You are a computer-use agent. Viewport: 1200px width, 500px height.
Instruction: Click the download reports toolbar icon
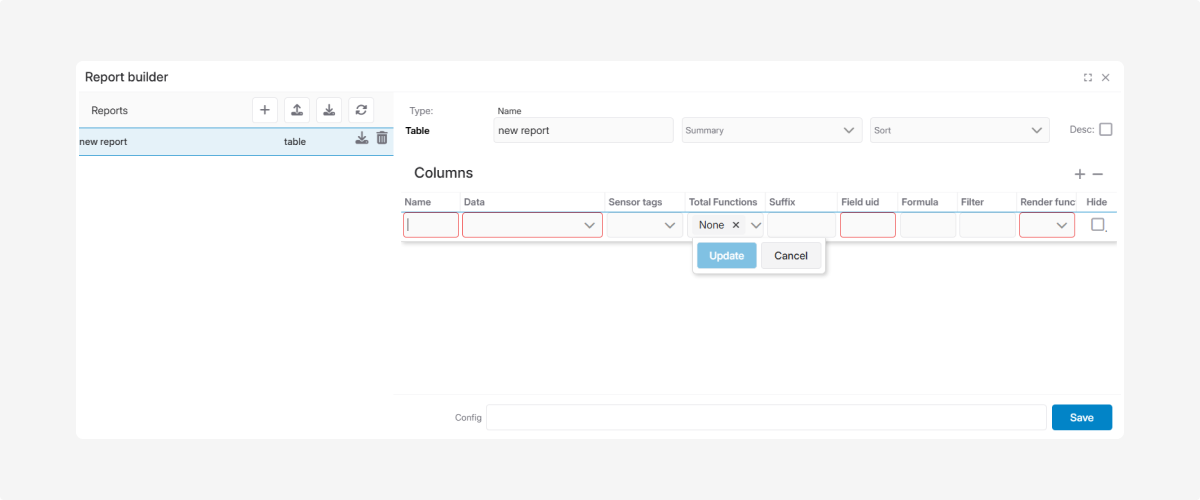pyautogui.click(x=329, y=110)
